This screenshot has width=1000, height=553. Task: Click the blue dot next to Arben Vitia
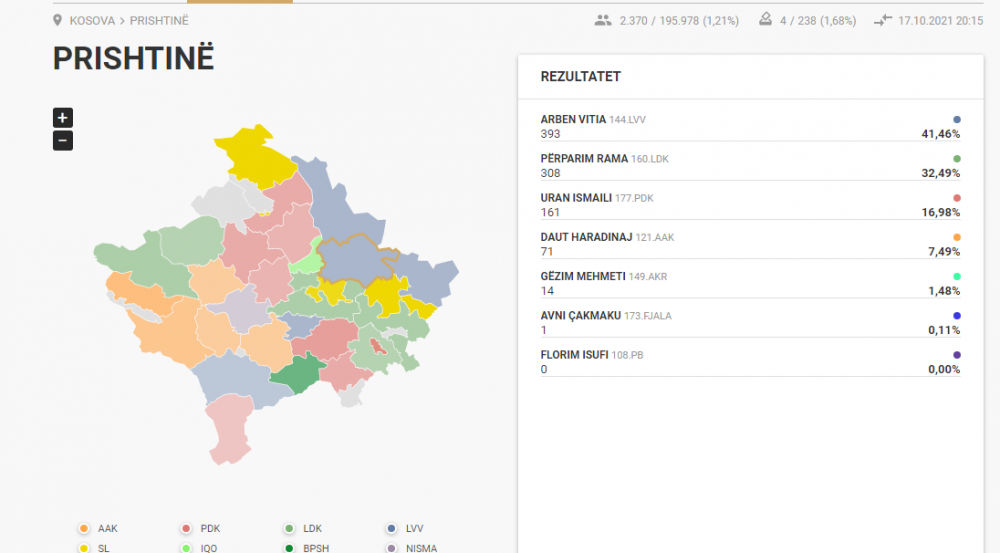point(956,119)
